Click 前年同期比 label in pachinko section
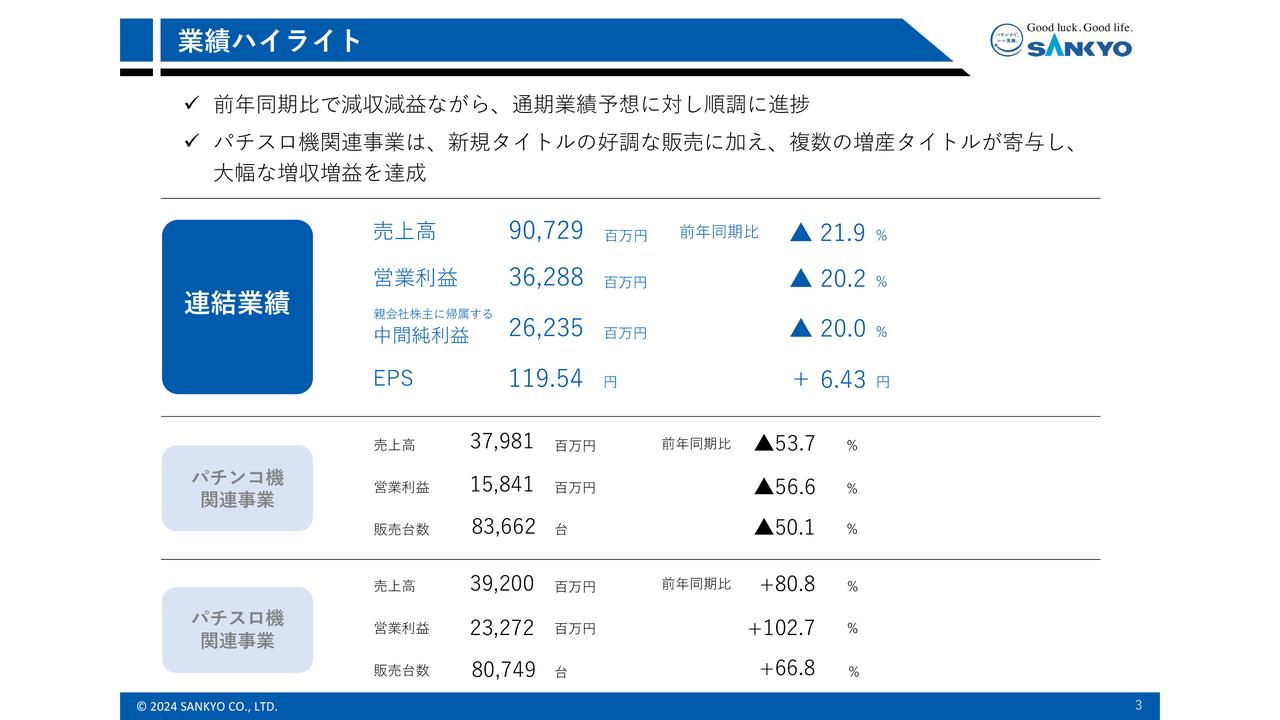The width and height of the screenshot is (1280, 720). (696, 443)
